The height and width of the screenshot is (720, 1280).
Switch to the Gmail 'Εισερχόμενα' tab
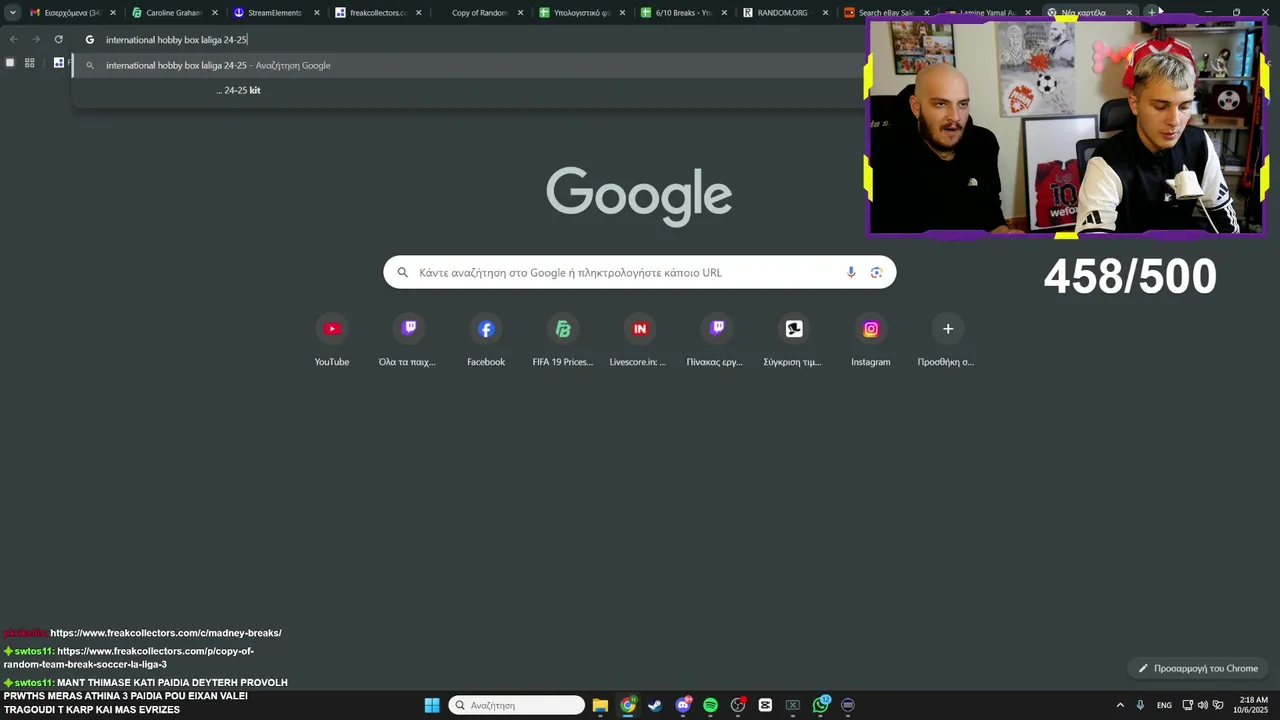click(73, 12)
